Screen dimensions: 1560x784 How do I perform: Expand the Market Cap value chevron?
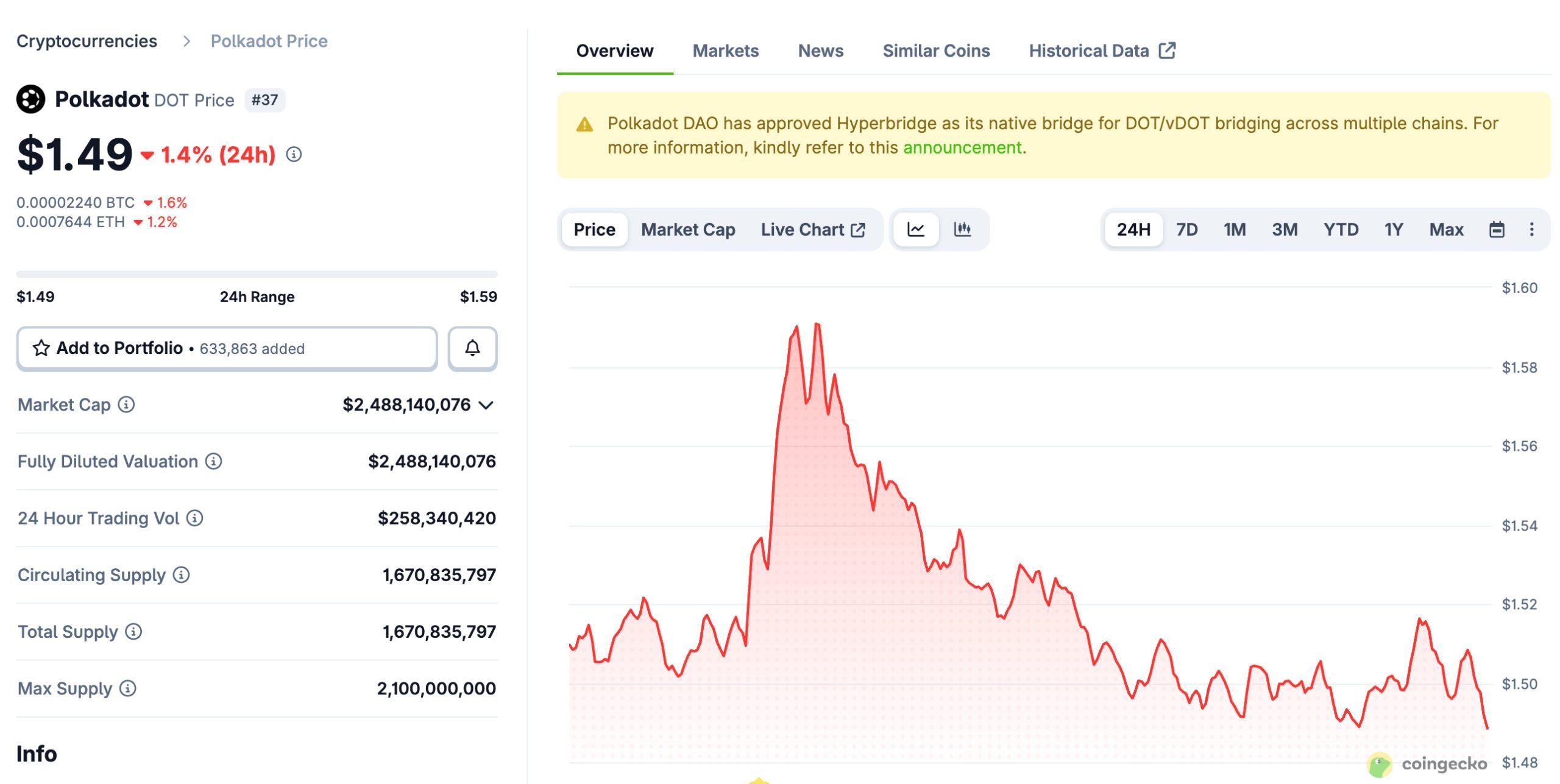pos(486,405)
